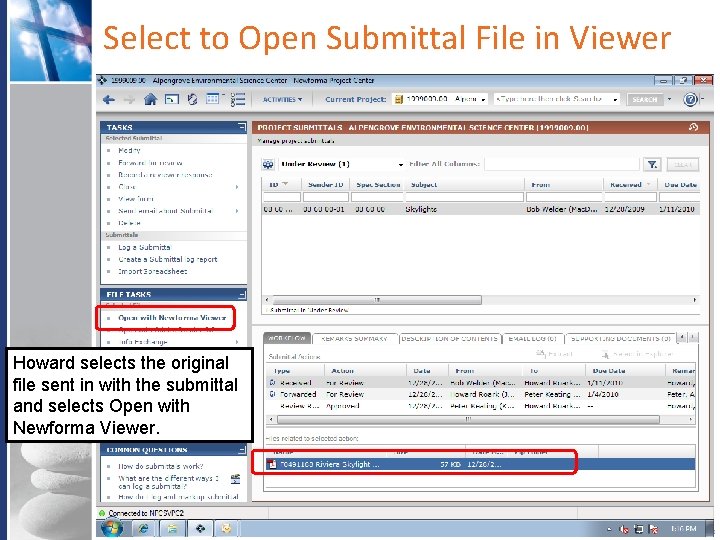Click Log a Submittal link
Screen dimensions: 720x540
coord(144,247)
